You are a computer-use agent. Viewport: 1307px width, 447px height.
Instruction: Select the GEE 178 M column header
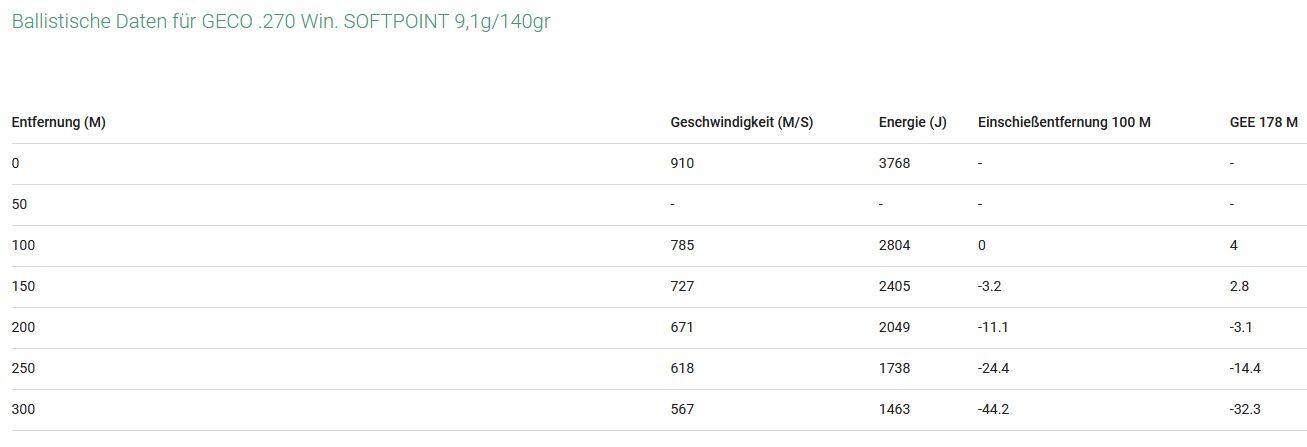tap(1263, 122)
